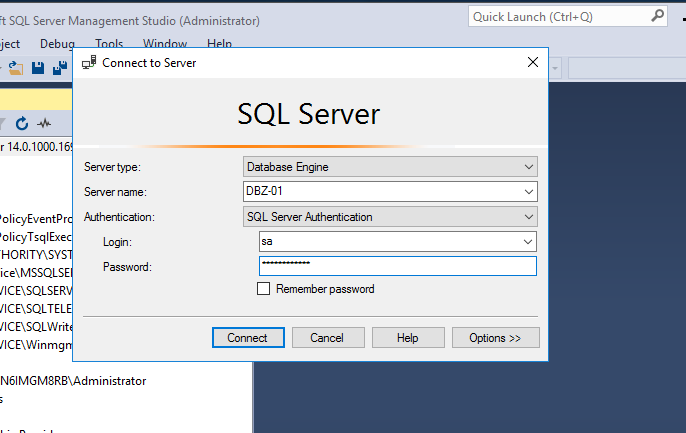Click into the Password field

point(398,266)
